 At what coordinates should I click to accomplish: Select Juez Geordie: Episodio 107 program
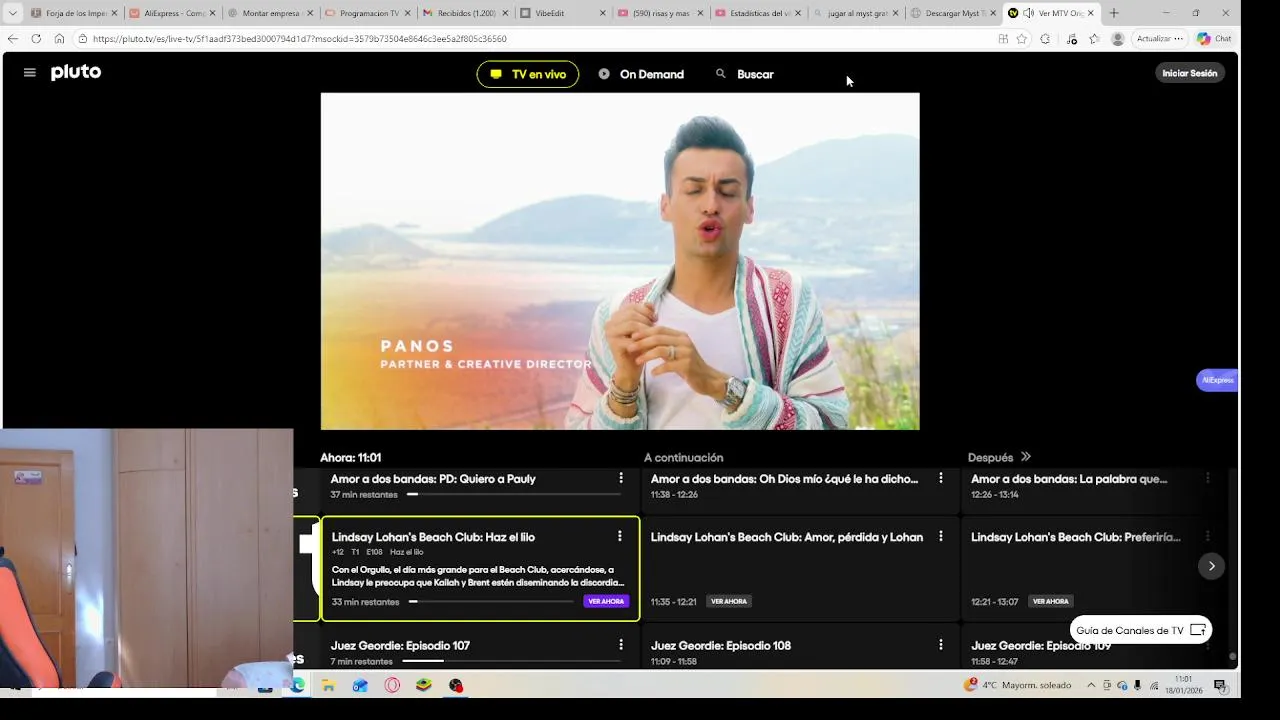(481, 648)
